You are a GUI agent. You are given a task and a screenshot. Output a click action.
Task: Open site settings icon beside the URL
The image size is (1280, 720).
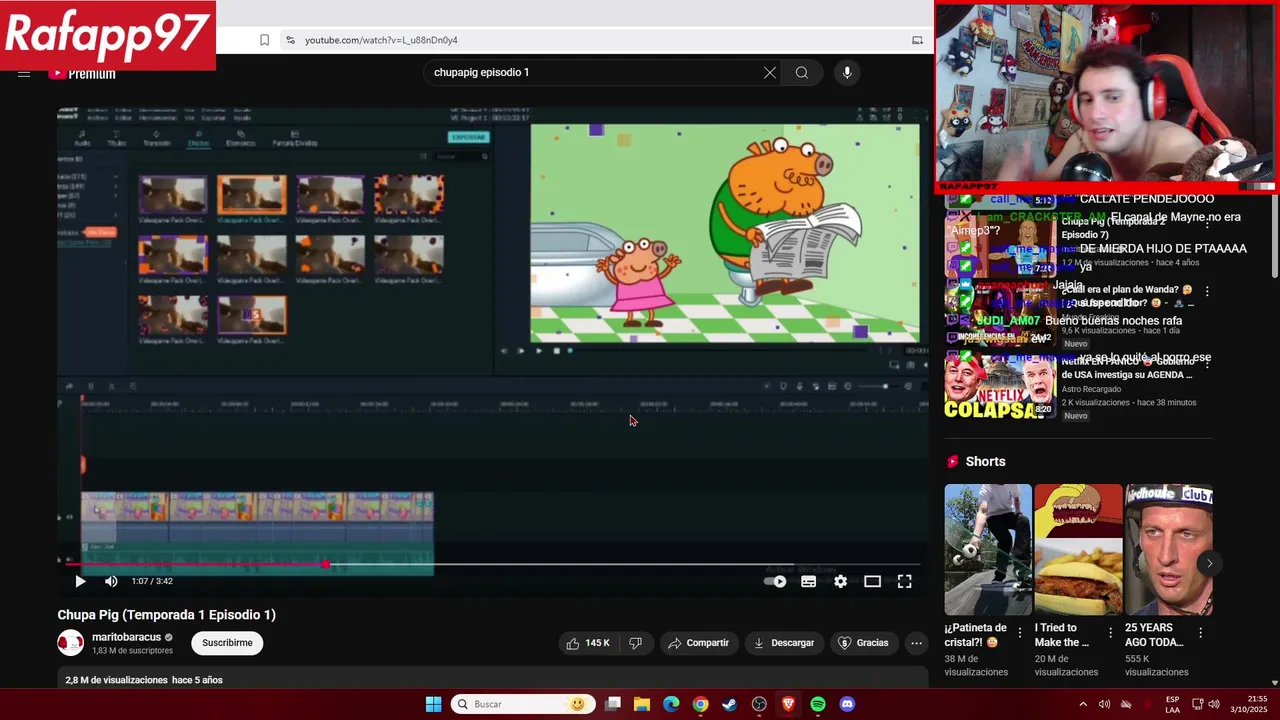pos(290,40)
